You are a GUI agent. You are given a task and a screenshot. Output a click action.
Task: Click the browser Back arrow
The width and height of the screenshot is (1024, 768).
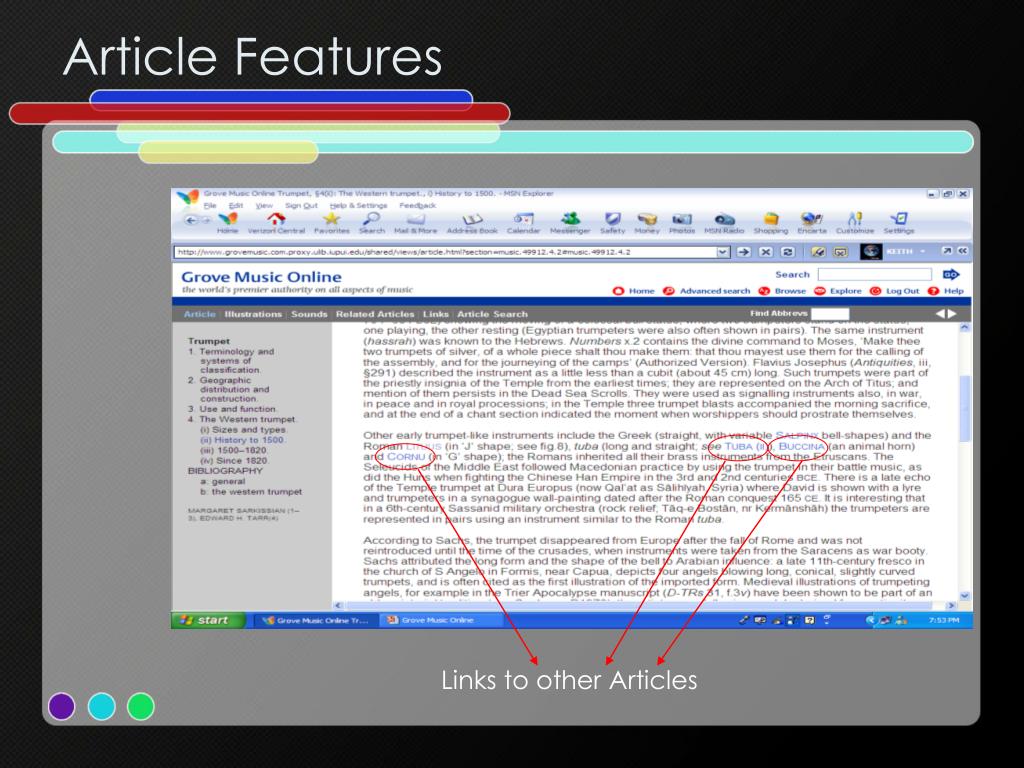191,220
